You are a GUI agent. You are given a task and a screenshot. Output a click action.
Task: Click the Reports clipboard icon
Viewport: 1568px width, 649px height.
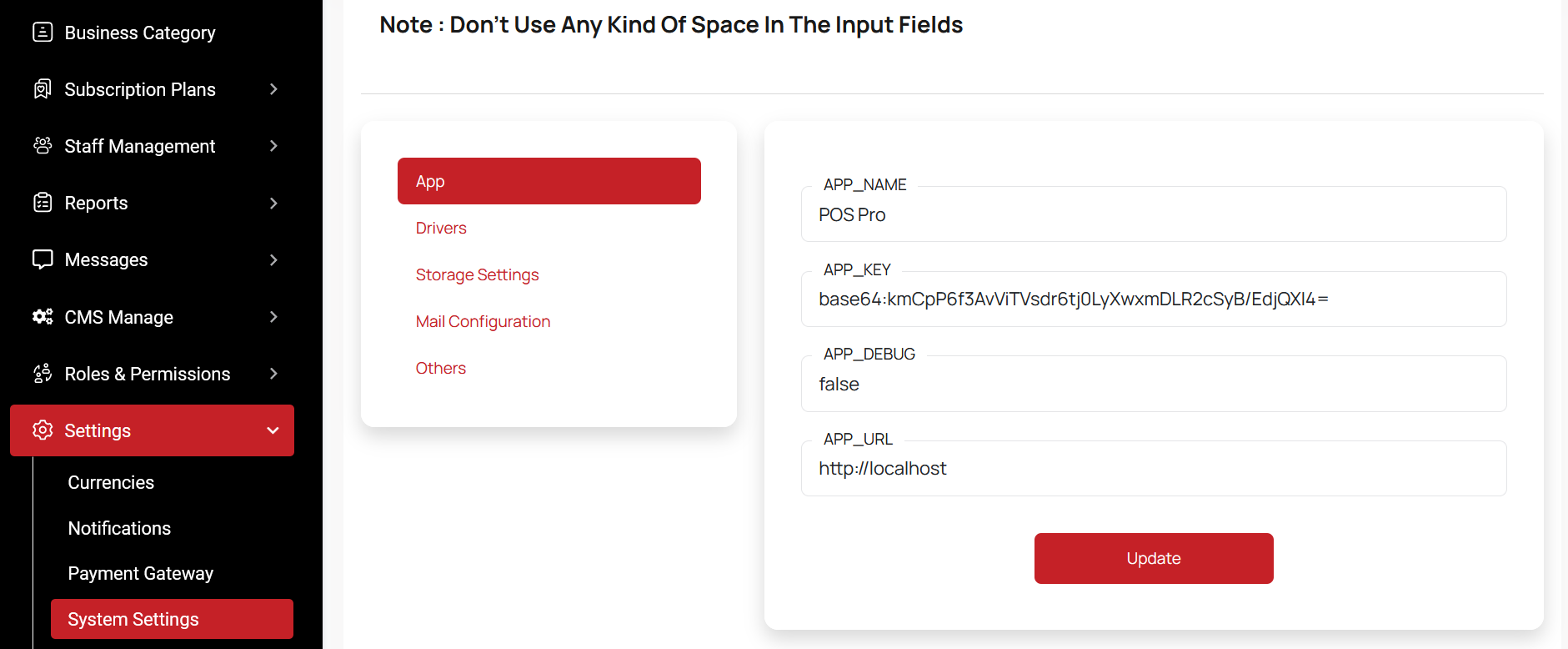pos(43,203)
